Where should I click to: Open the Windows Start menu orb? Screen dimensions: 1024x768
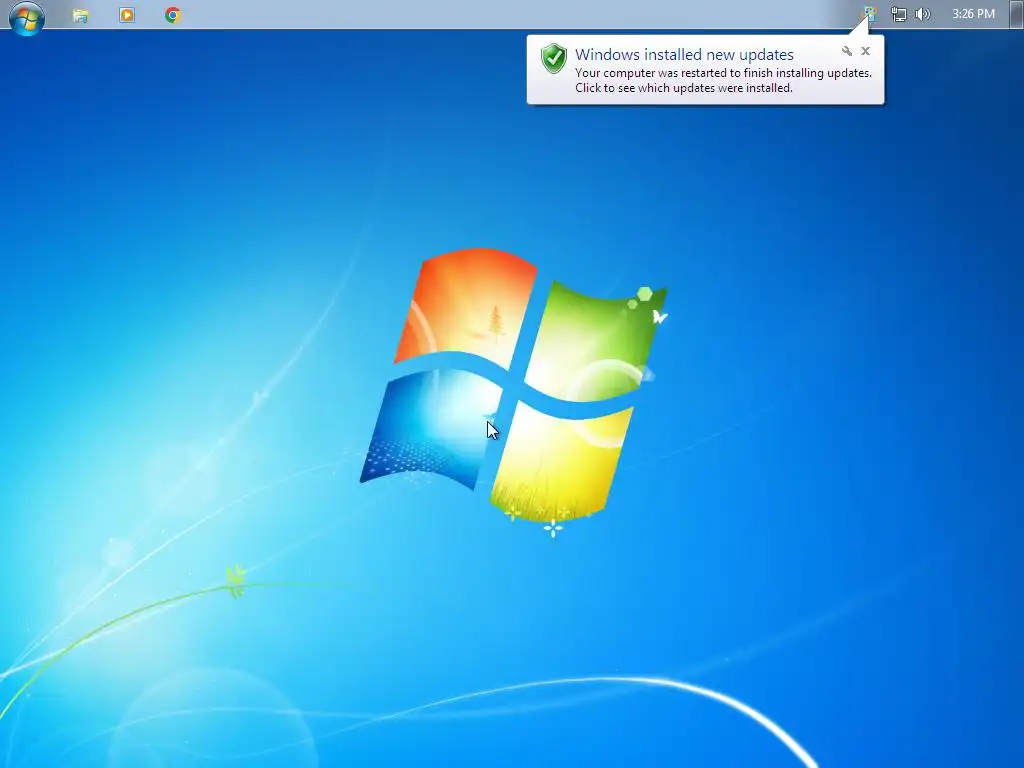tap(26, 16)
